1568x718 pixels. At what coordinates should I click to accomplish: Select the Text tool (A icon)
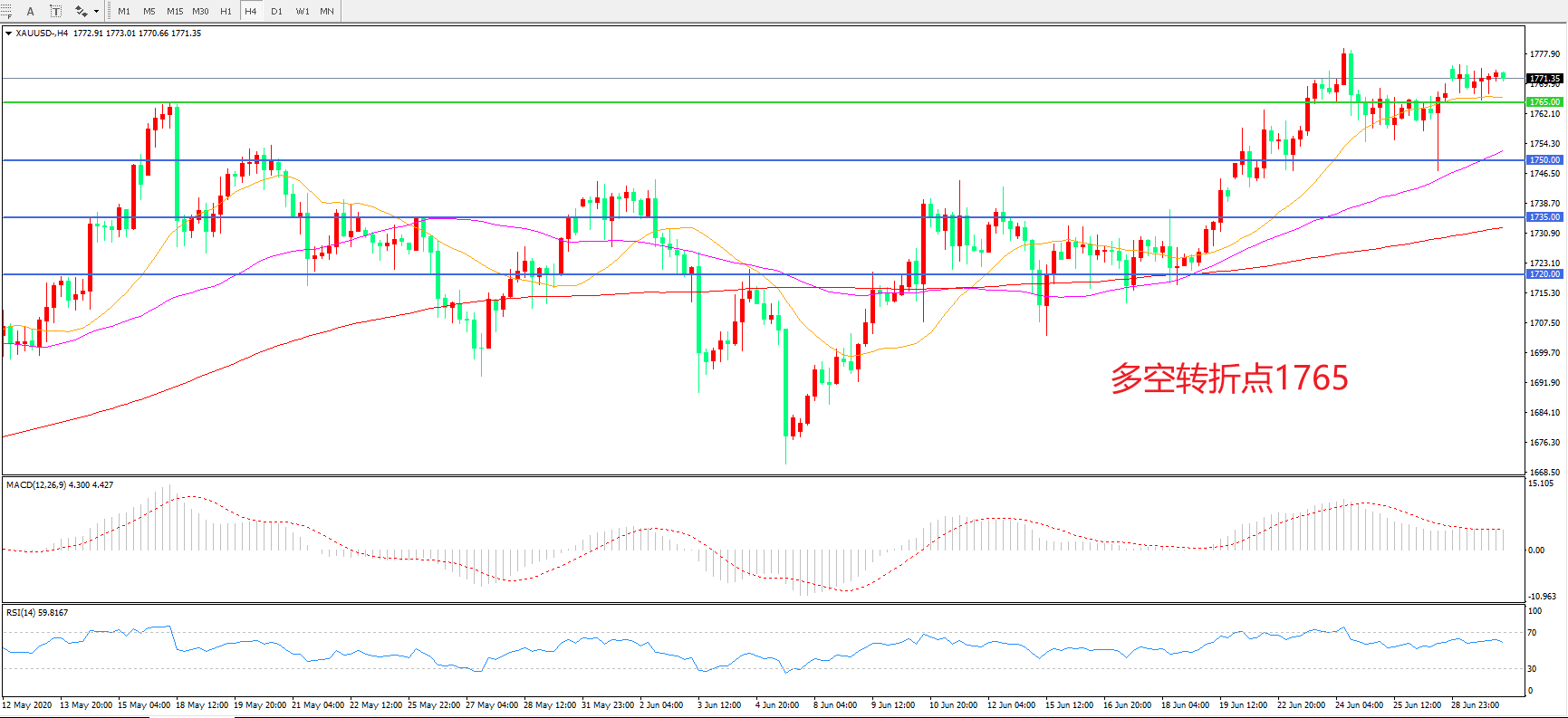pyautogui.click(x=31, y=12)
